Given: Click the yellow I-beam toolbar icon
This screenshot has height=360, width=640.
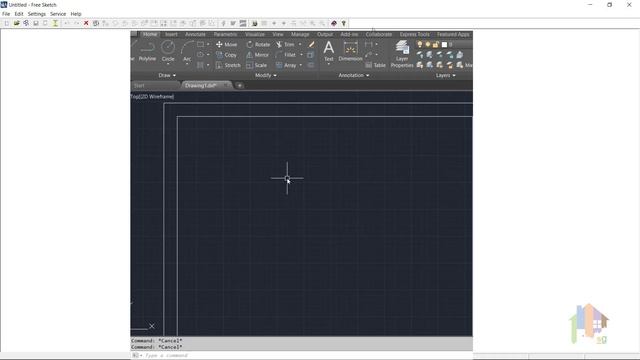Looking at the screenshot, I should (55, 23).
